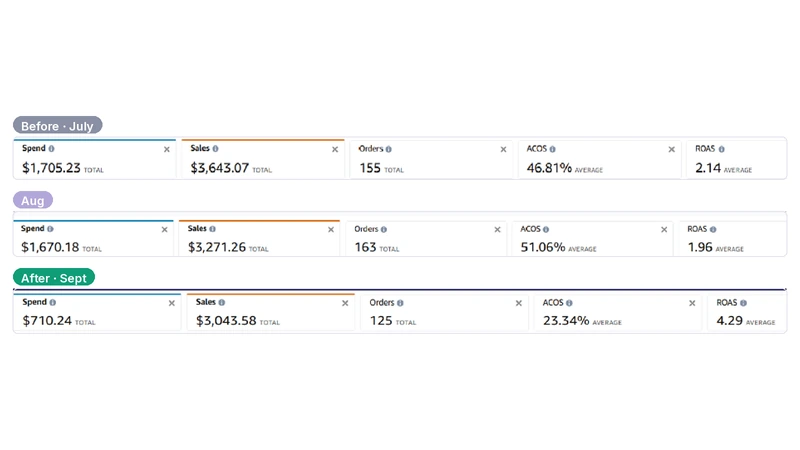This screenshot has width=800, height=450.
Task: Close the Orders 125 metric card
Action: [x=519, y=303]
